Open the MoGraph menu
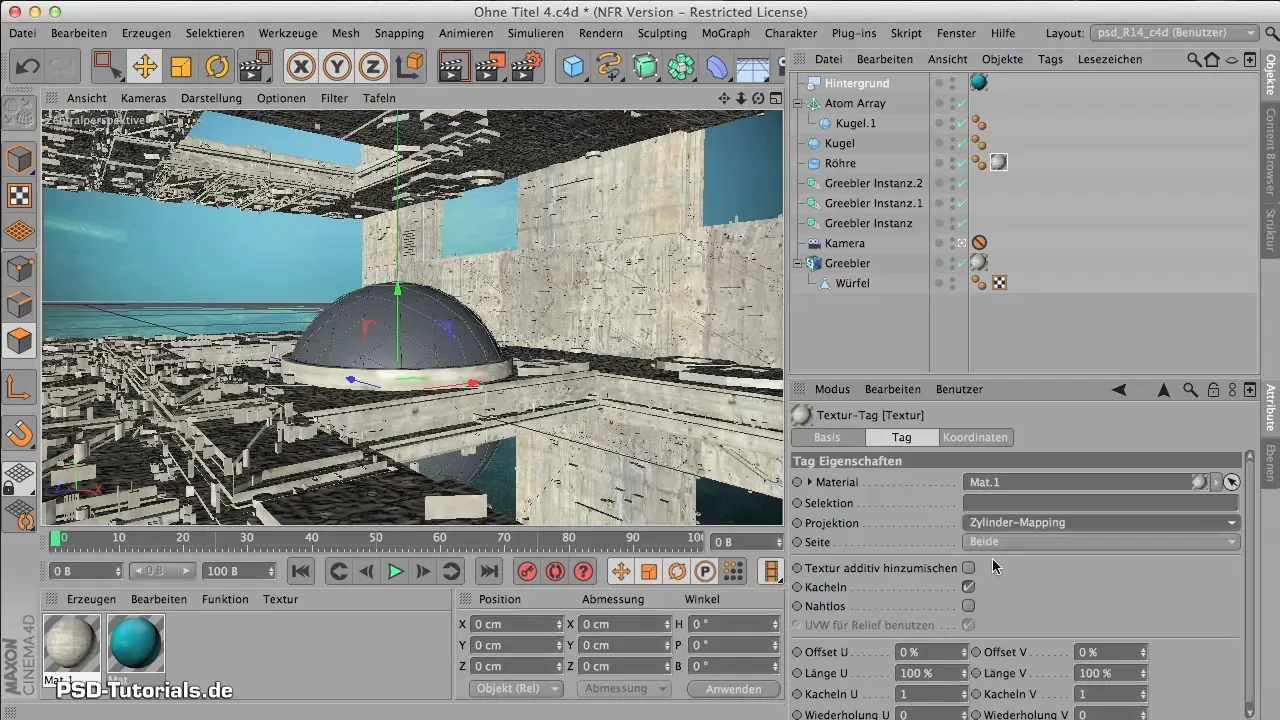Screen dimensions: 1280x720 pyautogui.click(x=726, y=33)
